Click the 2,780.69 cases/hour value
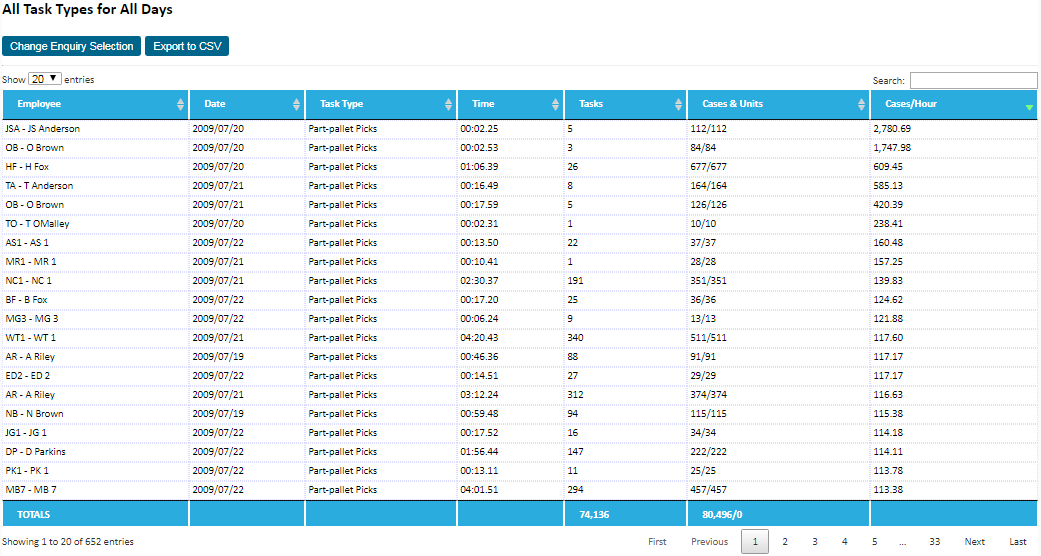This screenshot has height=556, width=1041. [x=892, y=129]
